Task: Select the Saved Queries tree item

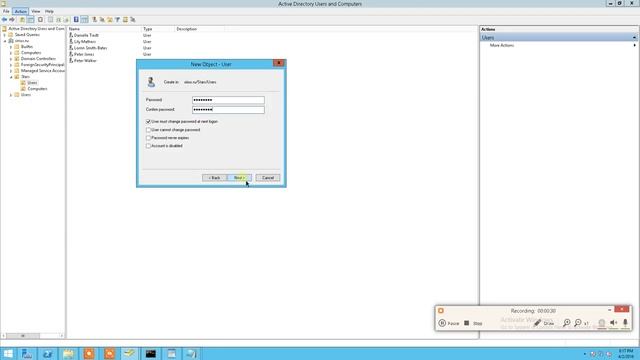Action: click(x=27, y=35)
